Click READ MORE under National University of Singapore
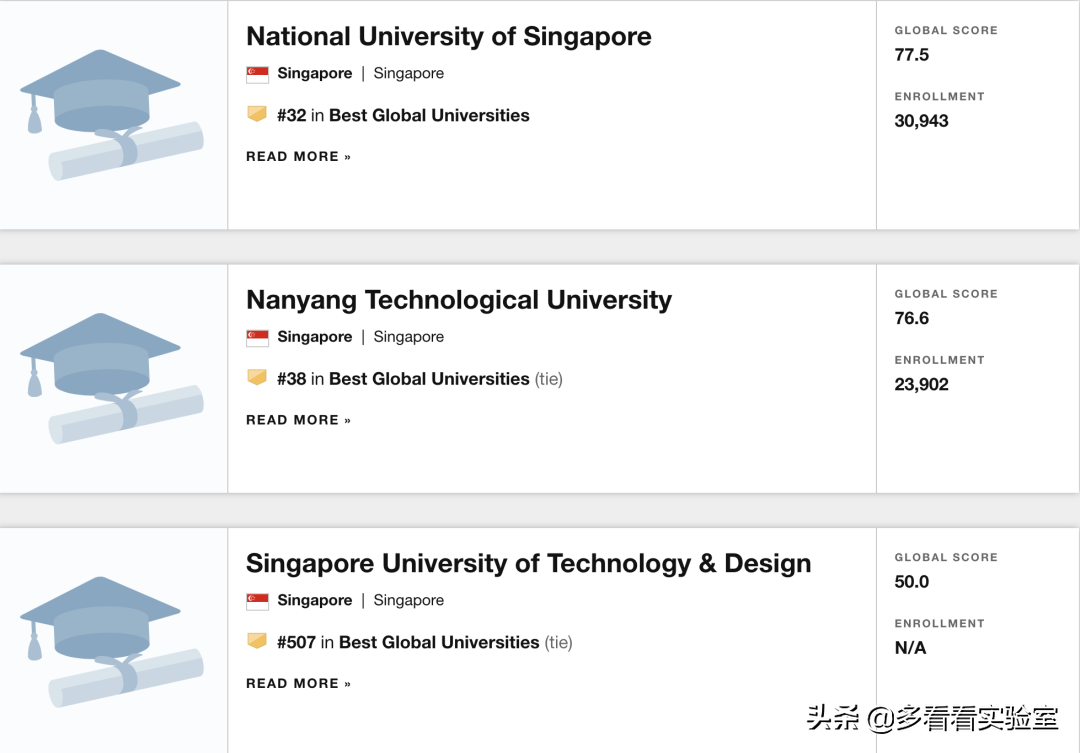1080x753 pixels. [298, 157]
